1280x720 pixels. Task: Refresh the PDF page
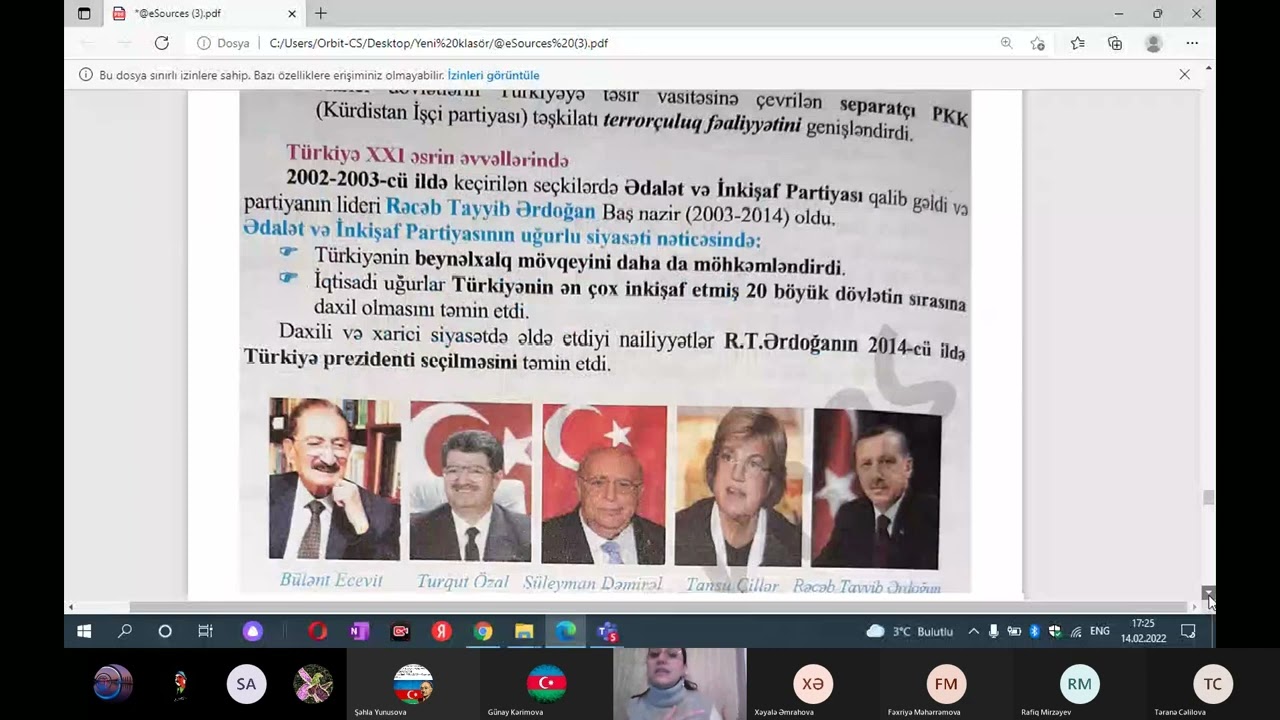(x=161, y=43)
